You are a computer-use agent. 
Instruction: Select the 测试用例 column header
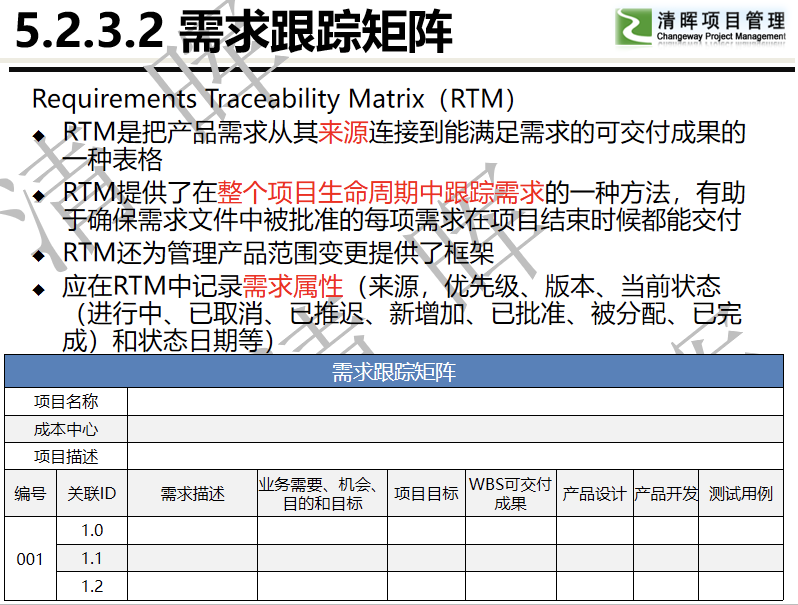click(x=740, y=494)
